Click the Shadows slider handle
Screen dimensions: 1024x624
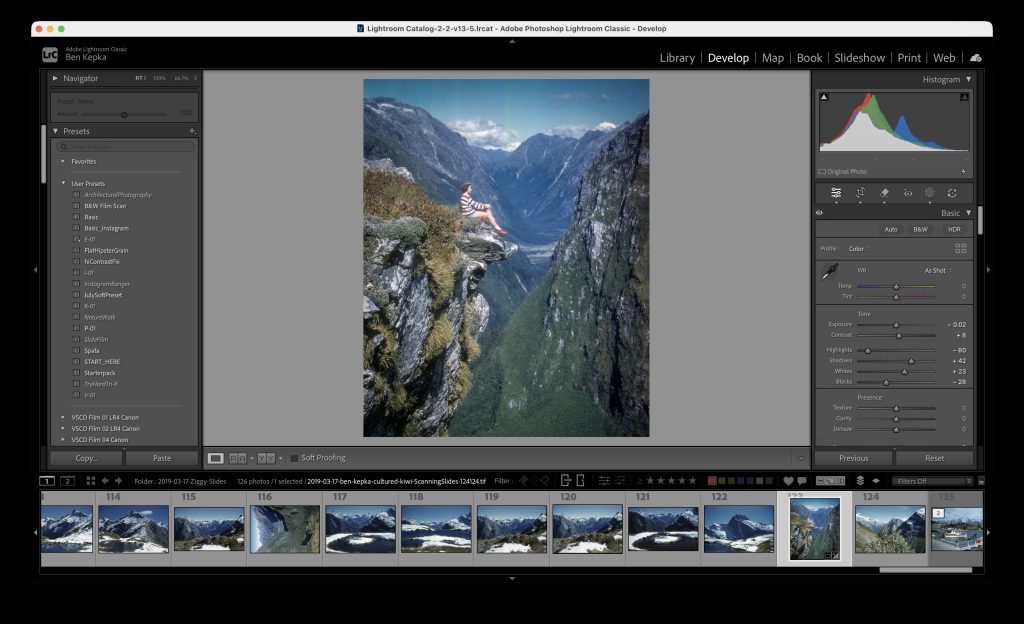[x=911, y=361]
